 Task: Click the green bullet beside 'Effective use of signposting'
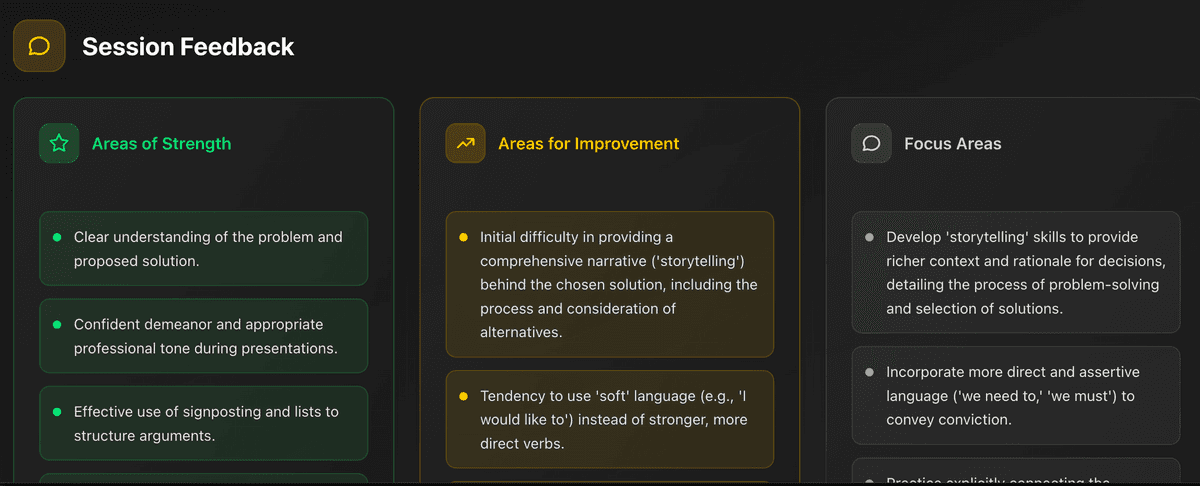click(57, 411)
